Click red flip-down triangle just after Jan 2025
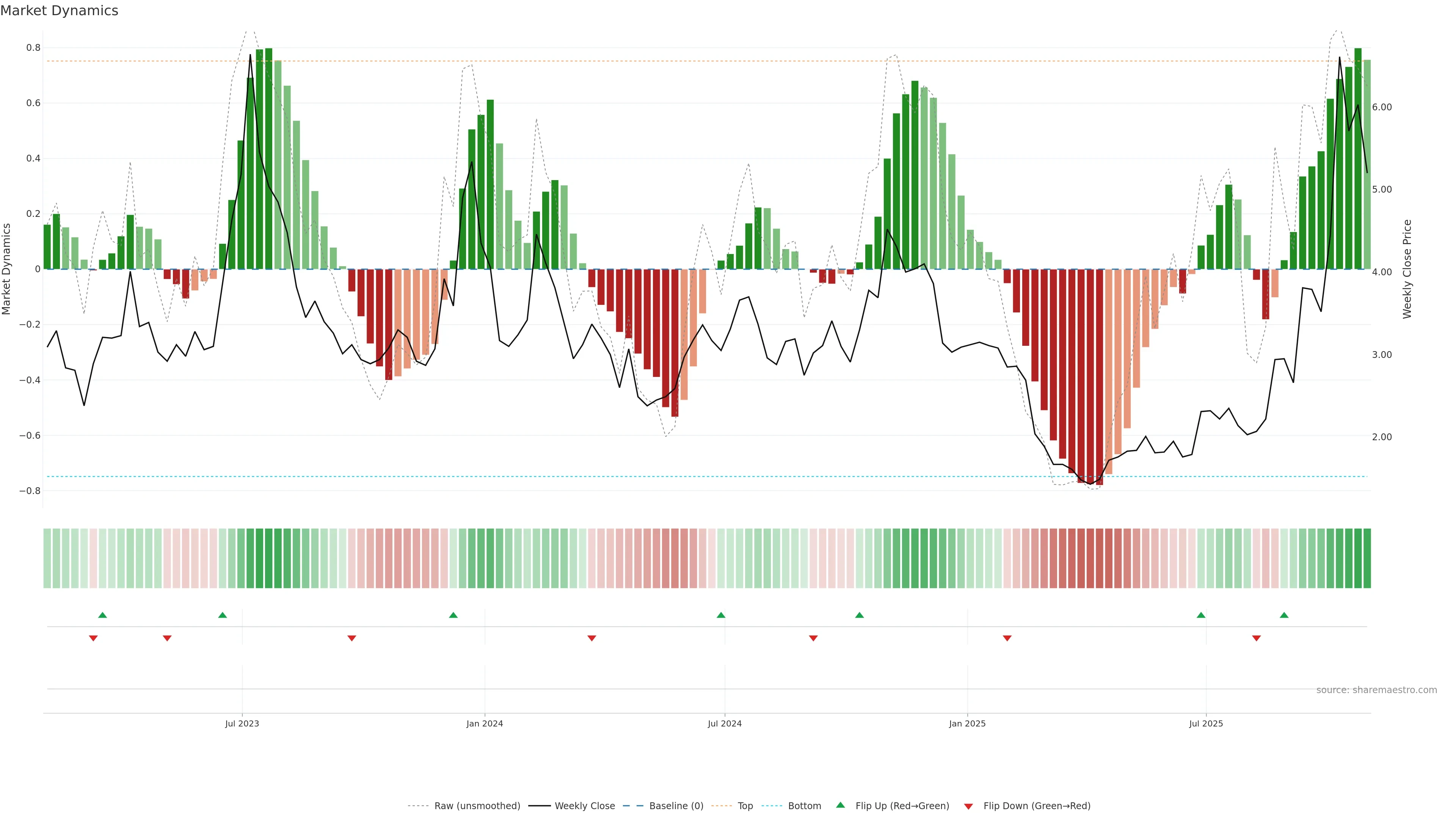This screenshot has height=819, width=1456. point(1007,638)
